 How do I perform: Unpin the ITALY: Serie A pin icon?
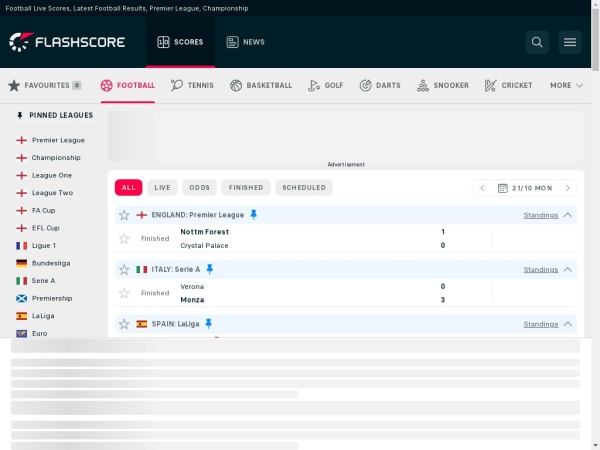[209, 269]
